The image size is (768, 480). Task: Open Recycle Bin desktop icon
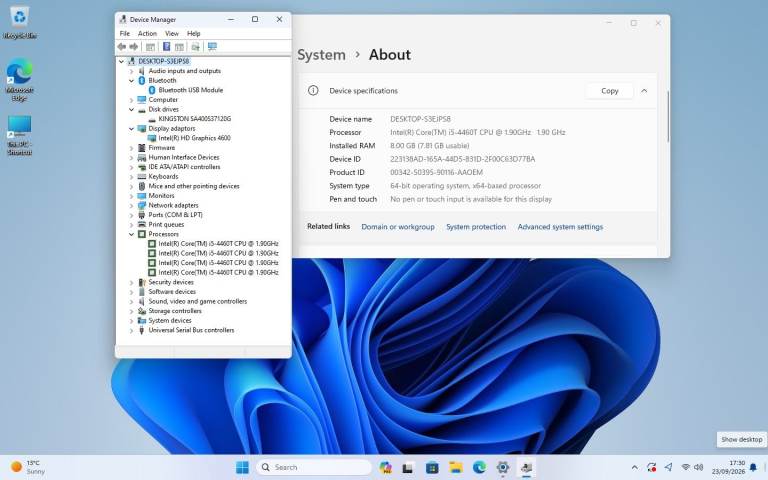point(20,23)
